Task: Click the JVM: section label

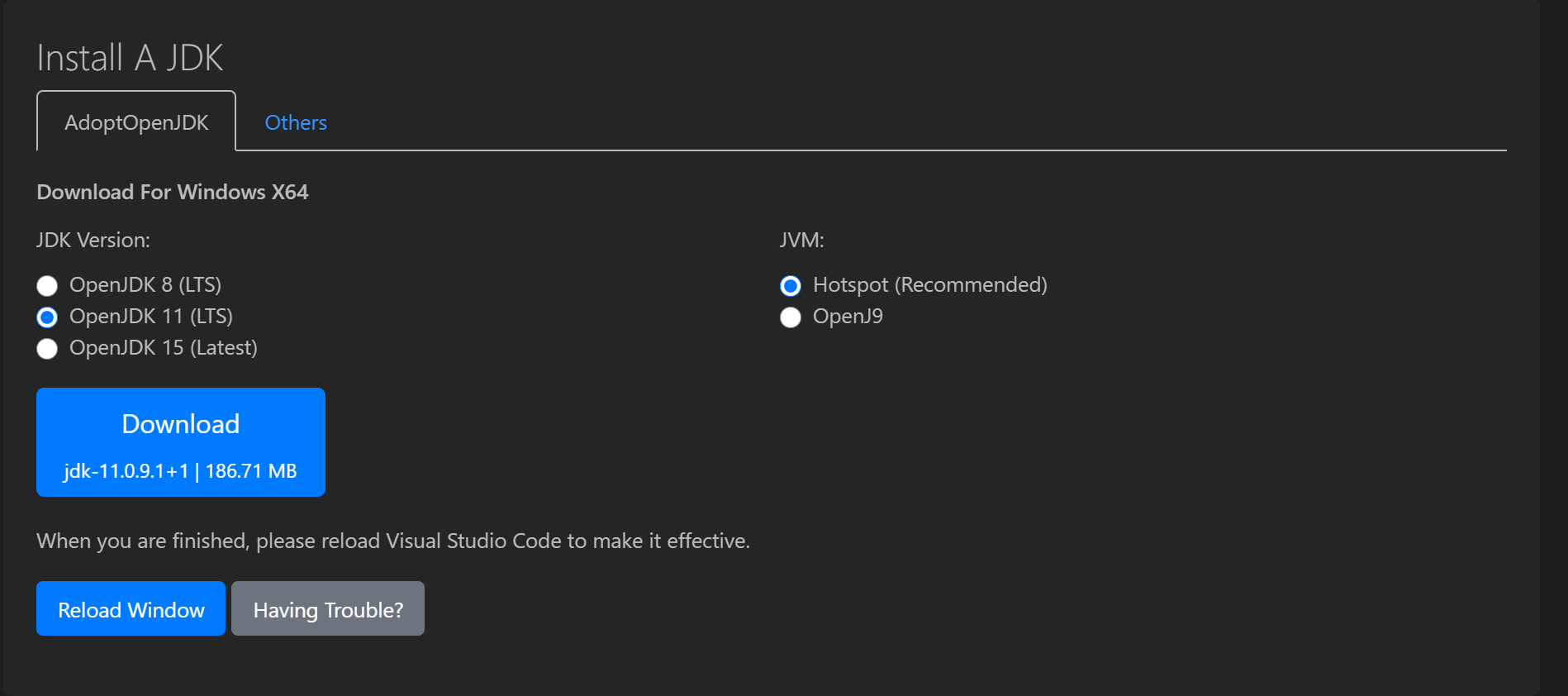Action: [802, 241]
